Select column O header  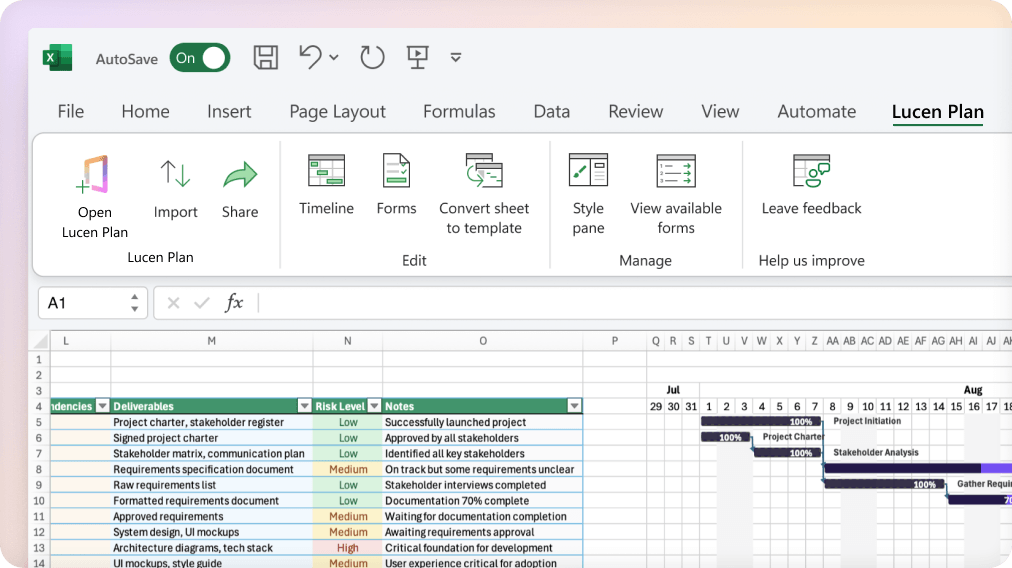point(483,341)
